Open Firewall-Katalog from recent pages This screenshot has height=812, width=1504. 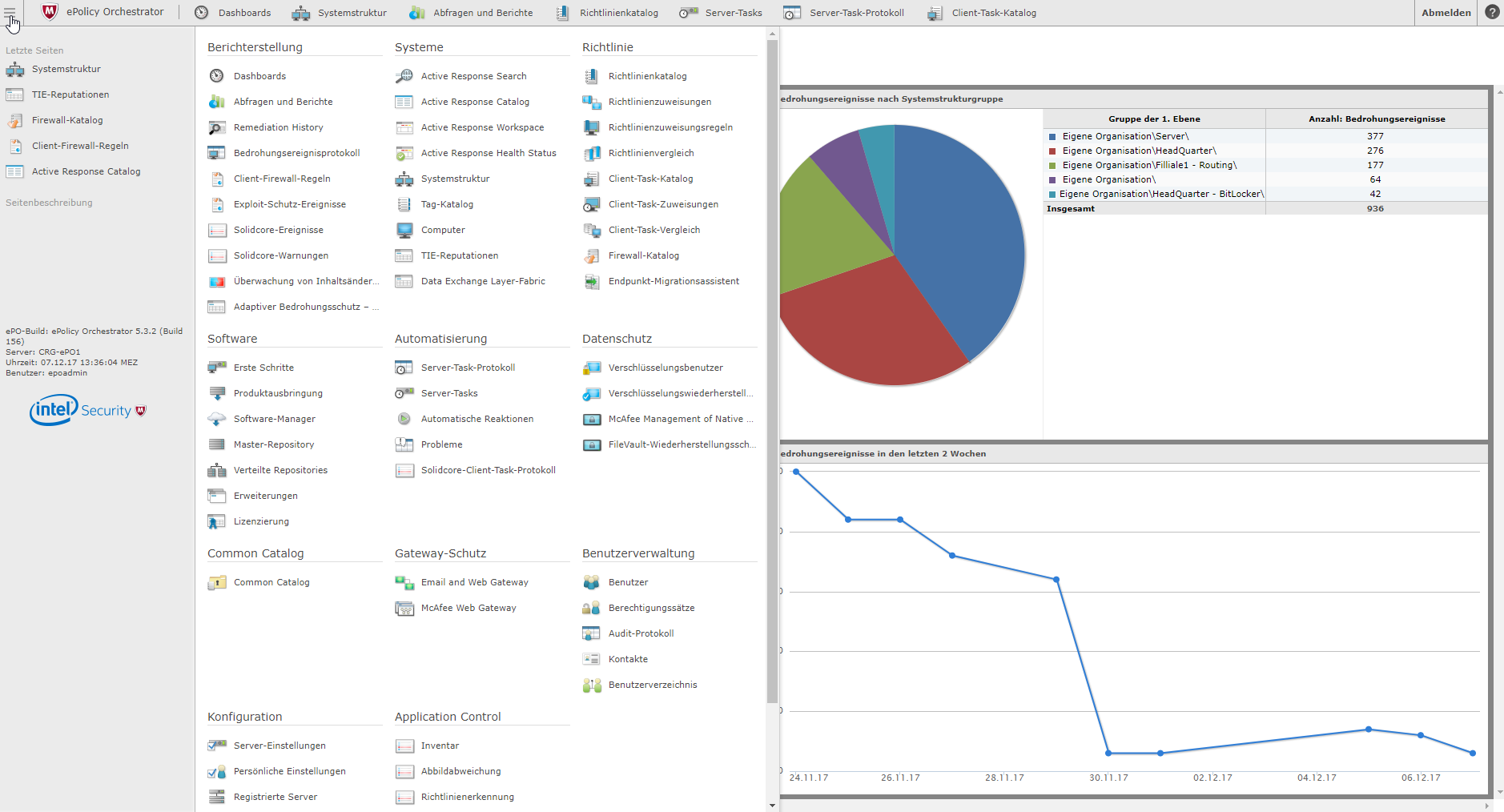pyautogui.click(x=67, y=120)
